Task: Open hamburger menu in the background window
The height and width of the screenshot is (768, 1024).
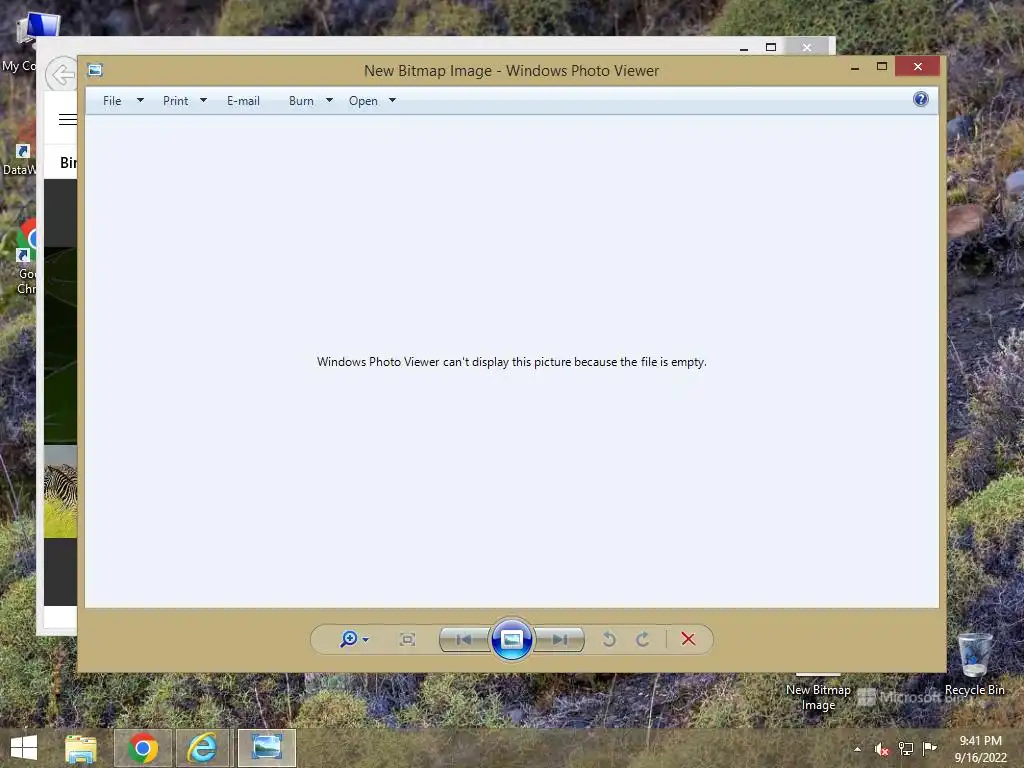Action: (x=68, y=120)
